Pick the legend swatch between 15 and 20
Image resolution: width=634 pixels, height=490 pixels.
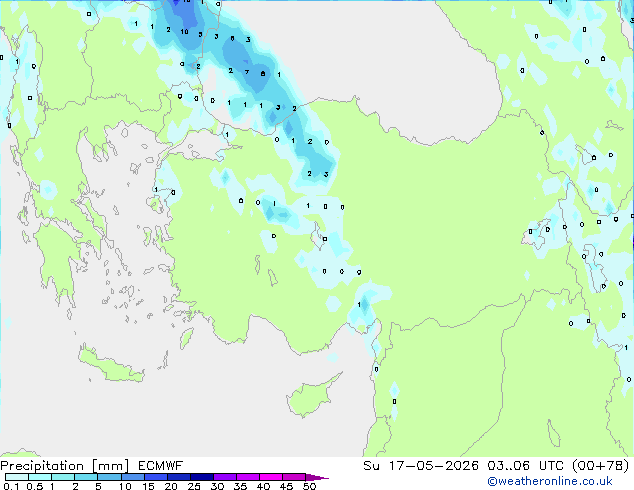coord(156,477)
